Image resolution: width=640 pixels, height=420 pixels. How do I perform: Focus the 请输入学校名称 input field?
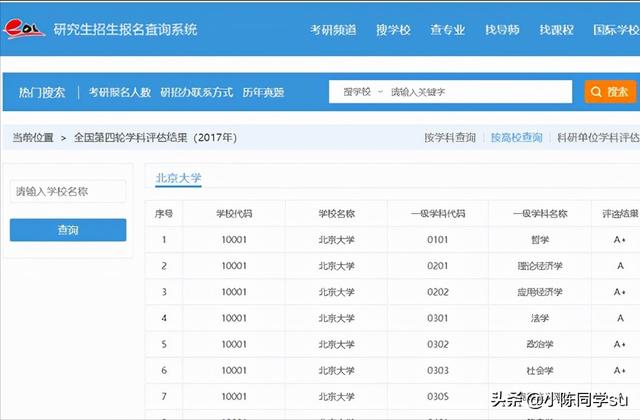point(68,191)
